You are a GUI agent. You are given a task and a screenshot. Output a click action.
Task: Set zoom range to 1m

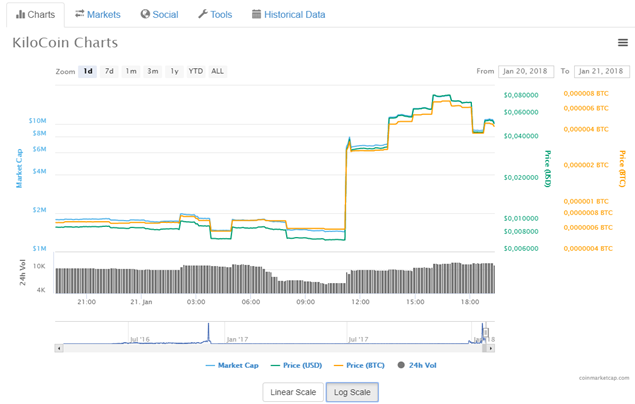[131, 71]
